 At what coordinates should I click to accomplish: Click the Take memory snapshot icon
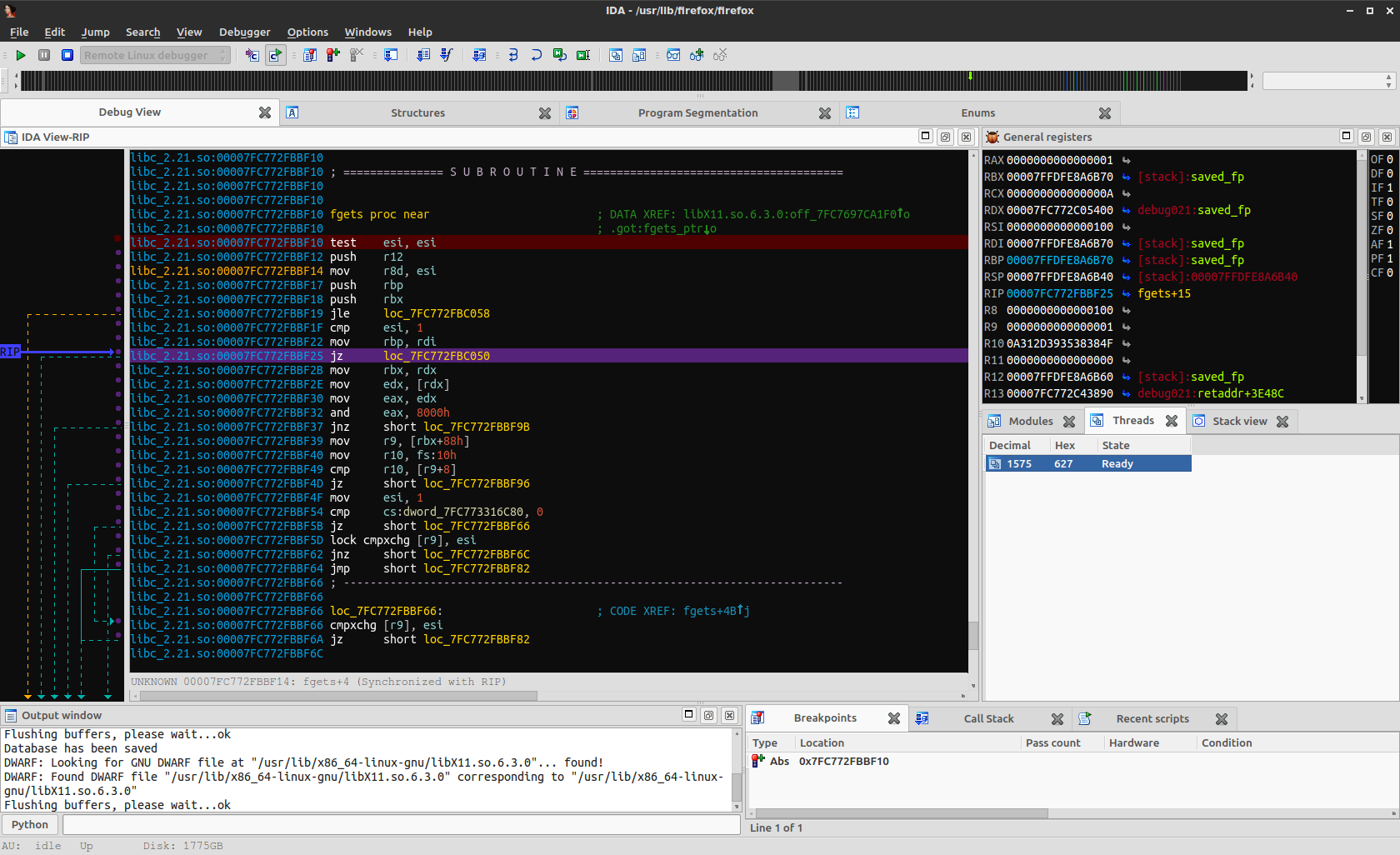coord(252,55)
